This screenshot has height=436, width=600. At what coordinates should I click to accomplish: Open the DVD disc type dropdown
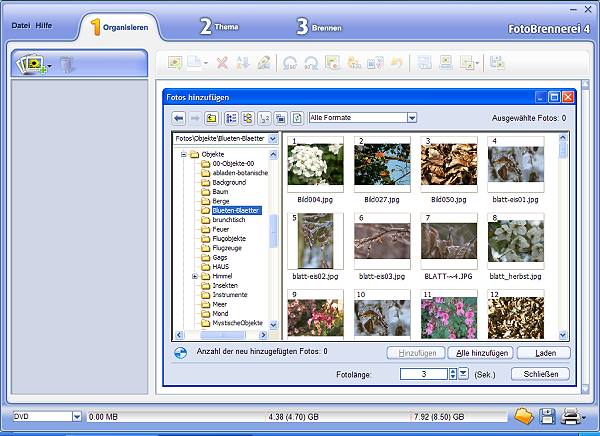click(x=75, y=416)
